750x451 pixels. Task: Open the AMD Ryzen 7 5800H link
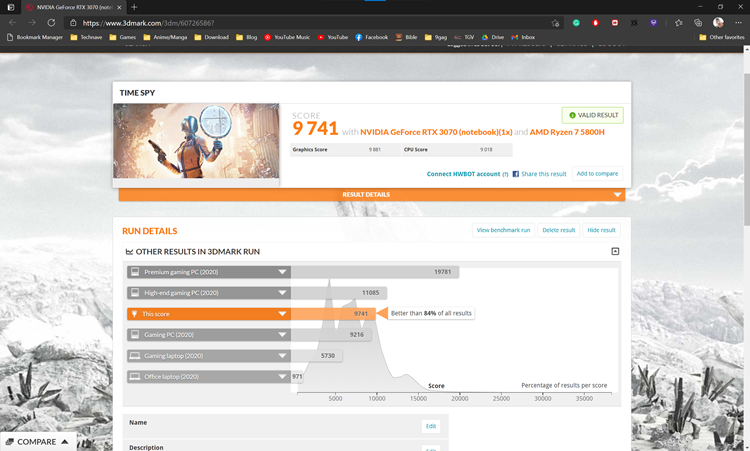click(567, 132)
